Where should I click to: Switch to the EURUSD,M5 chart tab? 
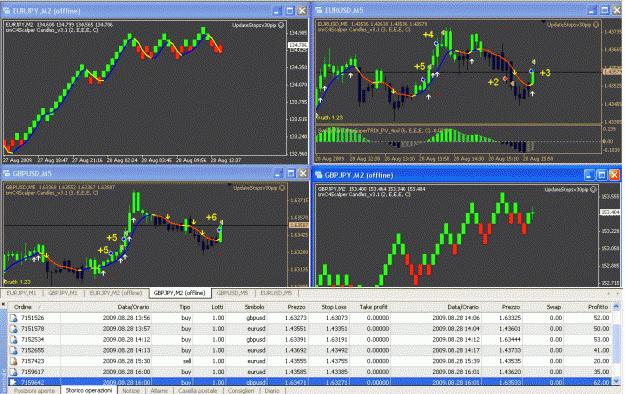tap(276, 293)
